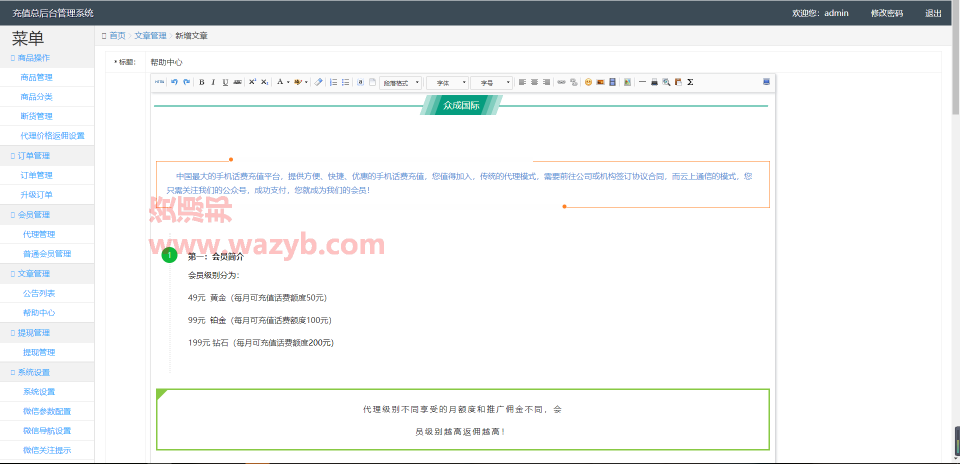The height and width of the screenshot is (464, 960).
Task: Insert a video with the film icon
Action: (612, 82)
